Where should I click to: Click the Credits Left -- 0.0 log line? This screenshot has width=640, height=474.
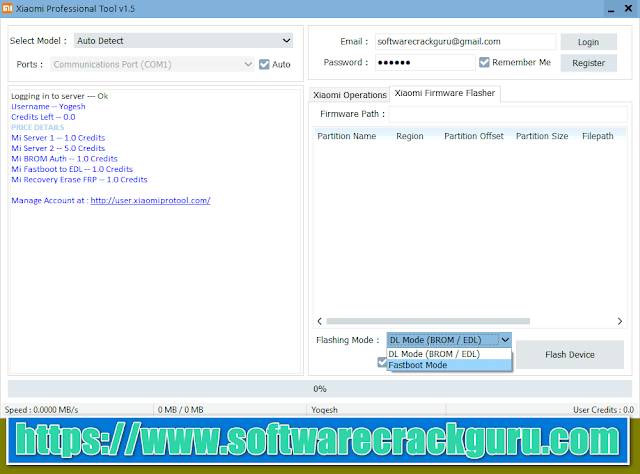point(43,117)
